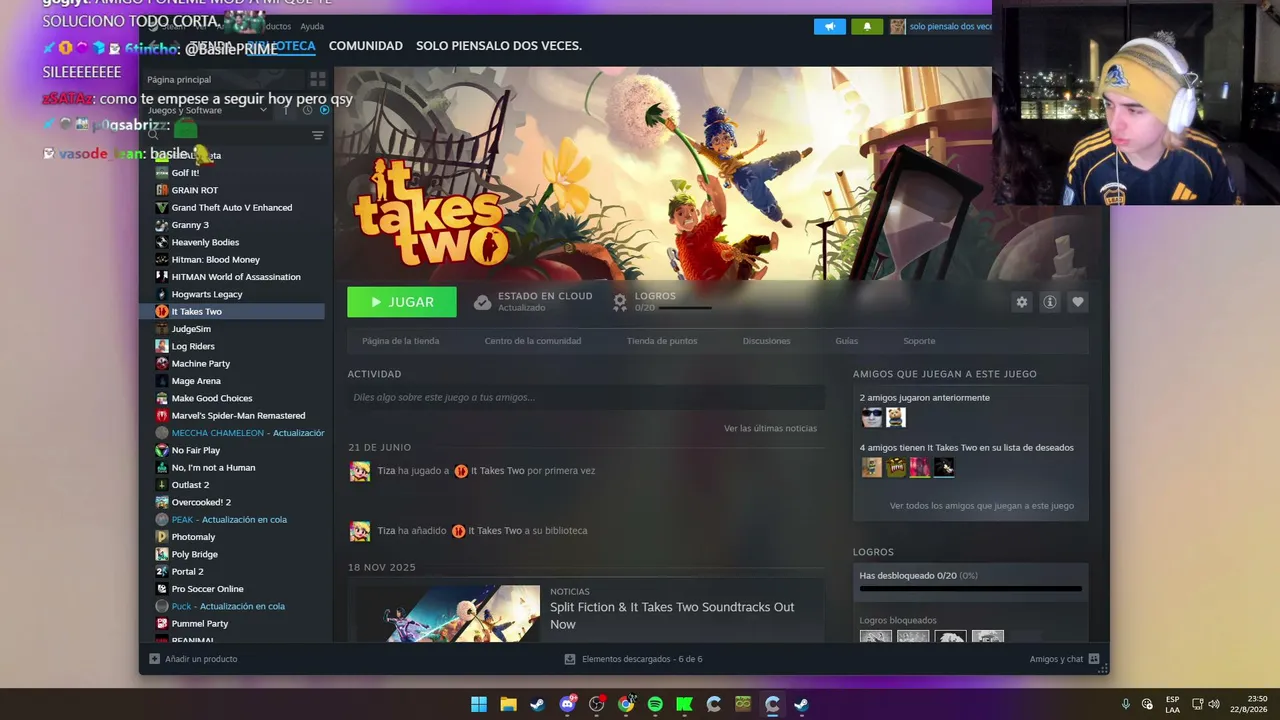Open SOLO PIENSALO DOS VECES. profile tab
Screen dimensions: 1280x720
tap(499, 46)
